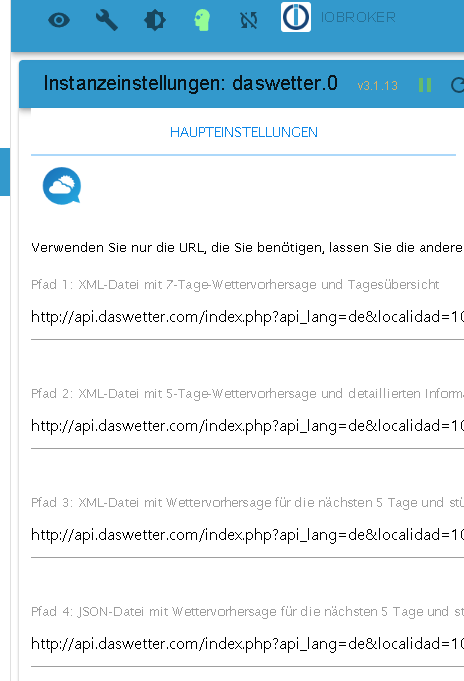
Task: Click the Instanzeinstellungen: daswetter.0 heading
Action: click(190, 83)
